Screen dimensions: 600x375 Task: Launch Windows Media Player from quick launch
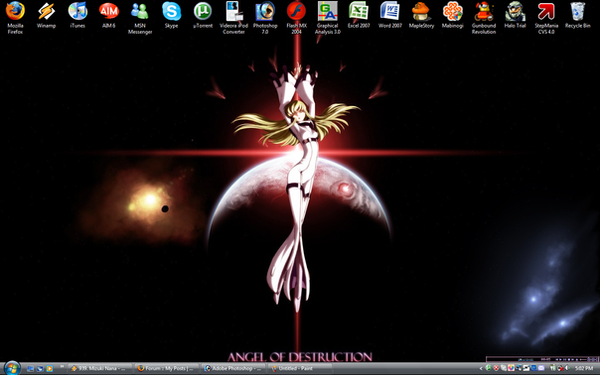tap(49, 369)
